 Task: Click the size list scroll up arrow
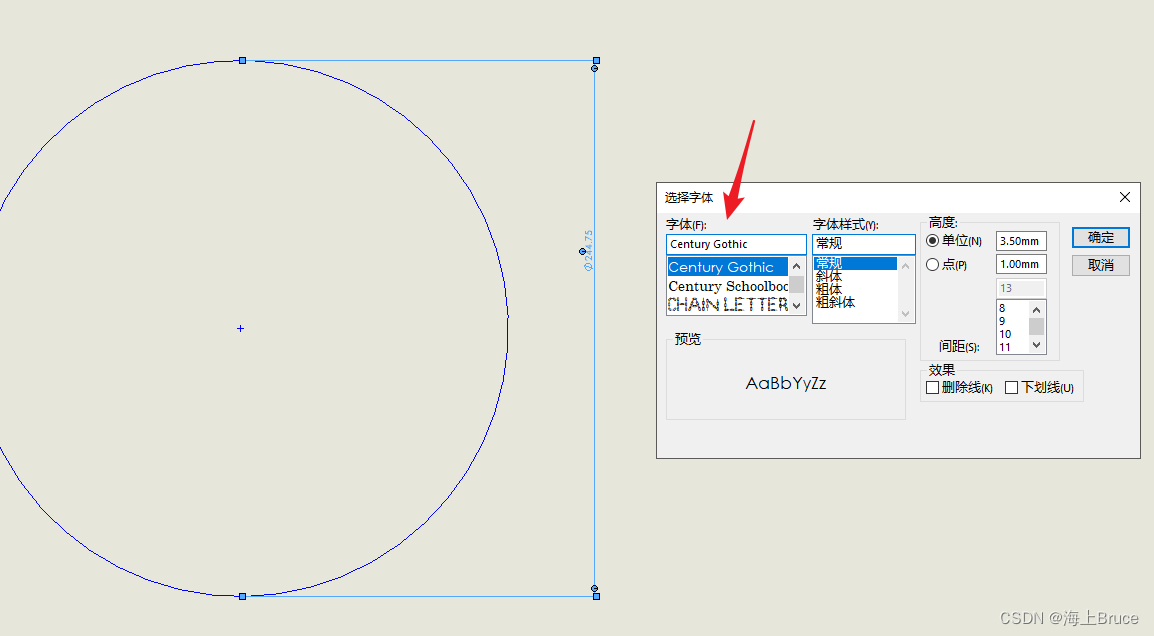click(1036, 310)
